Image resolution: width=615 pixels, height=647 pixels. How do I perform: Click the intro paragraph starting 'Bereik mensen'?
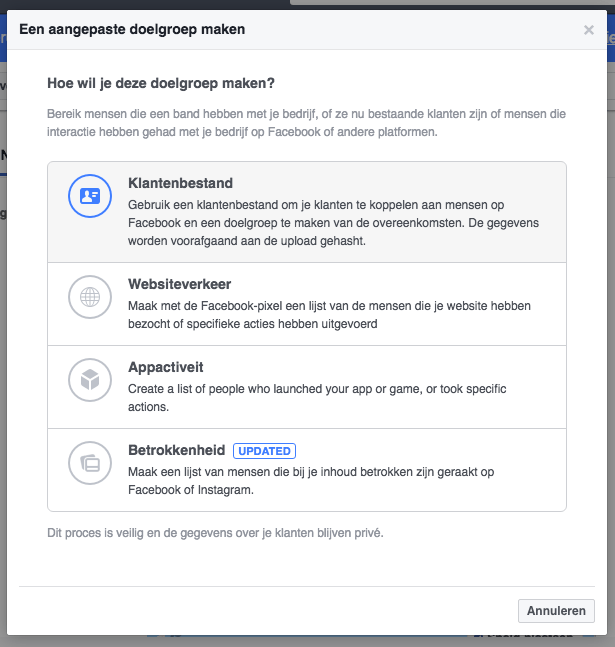(x=306, y=123)
